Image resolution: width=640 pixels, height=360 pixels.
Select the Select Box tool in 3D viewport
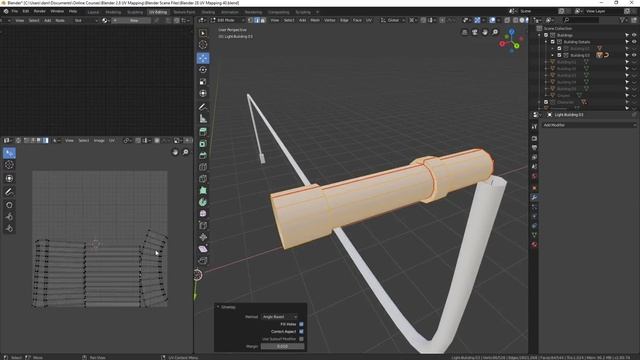coord(203,33)
